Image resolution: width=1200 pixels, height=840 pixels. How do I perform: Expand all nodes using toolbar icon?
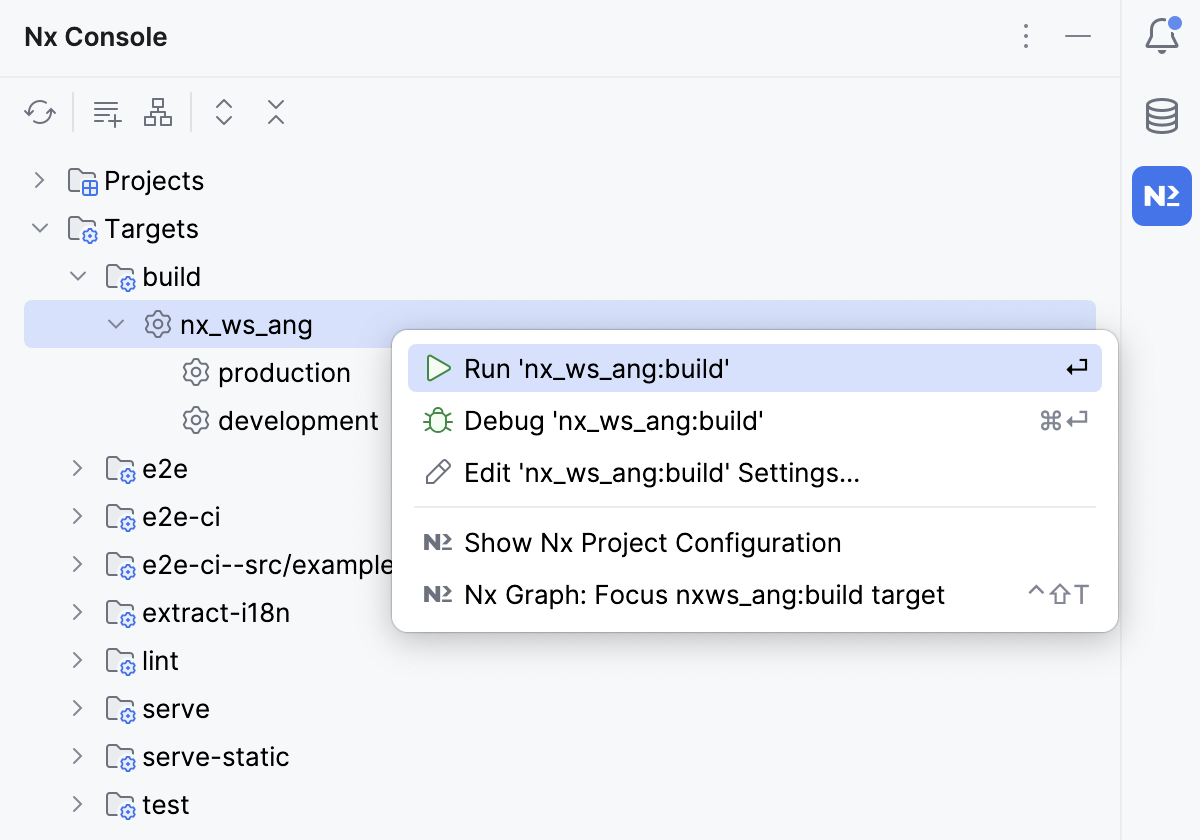(x=224, y=112)
